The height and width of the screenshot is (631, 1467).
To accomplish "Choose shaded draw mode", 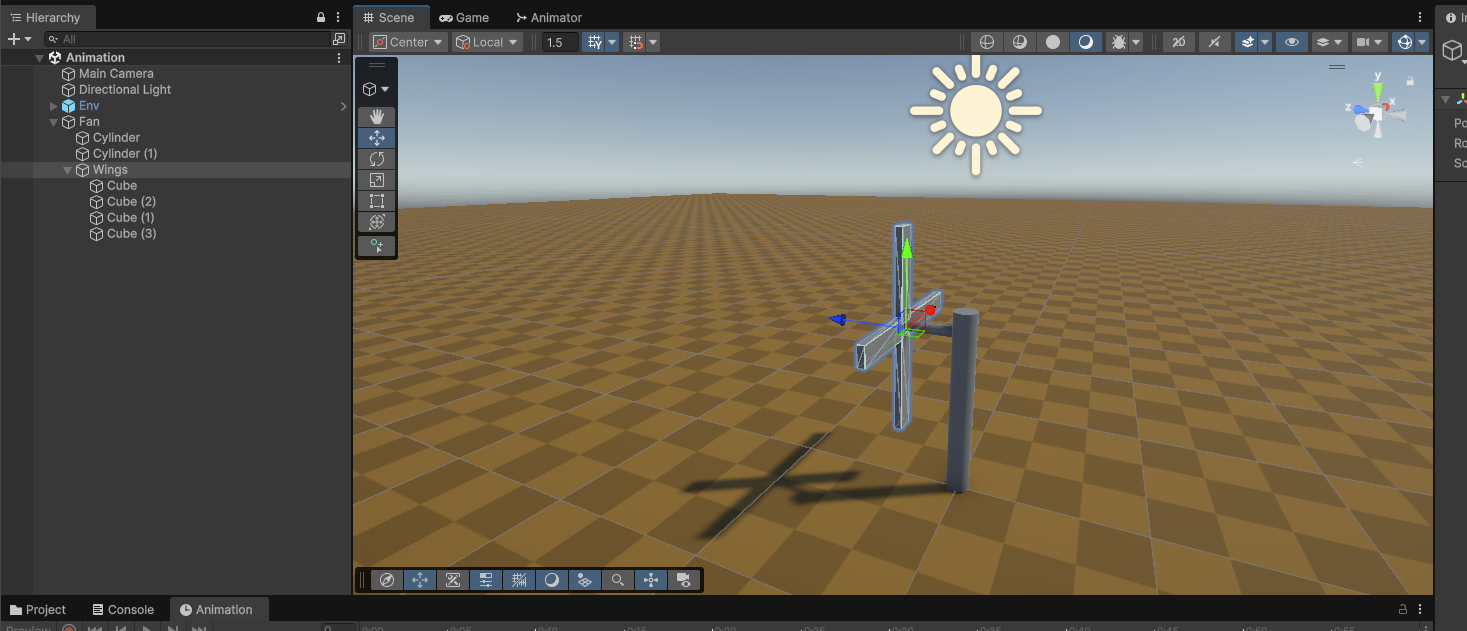I will [1086, 42].
